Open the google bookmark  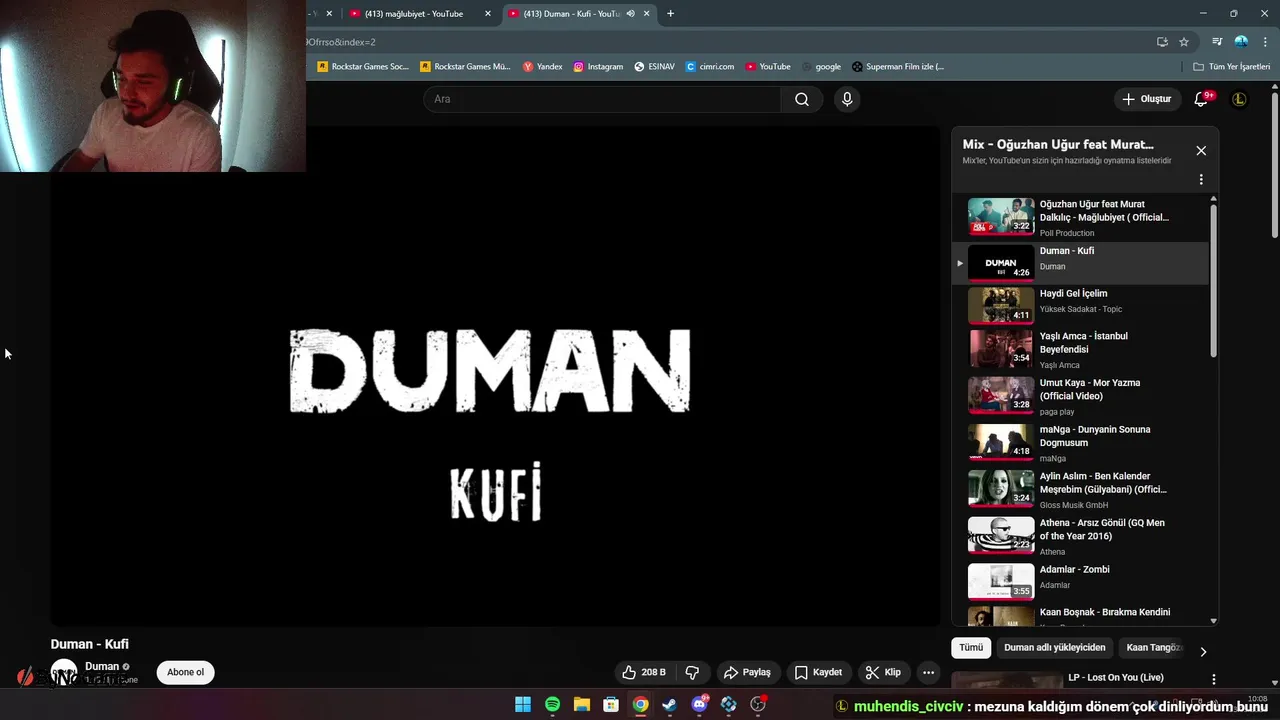(821, 66)
